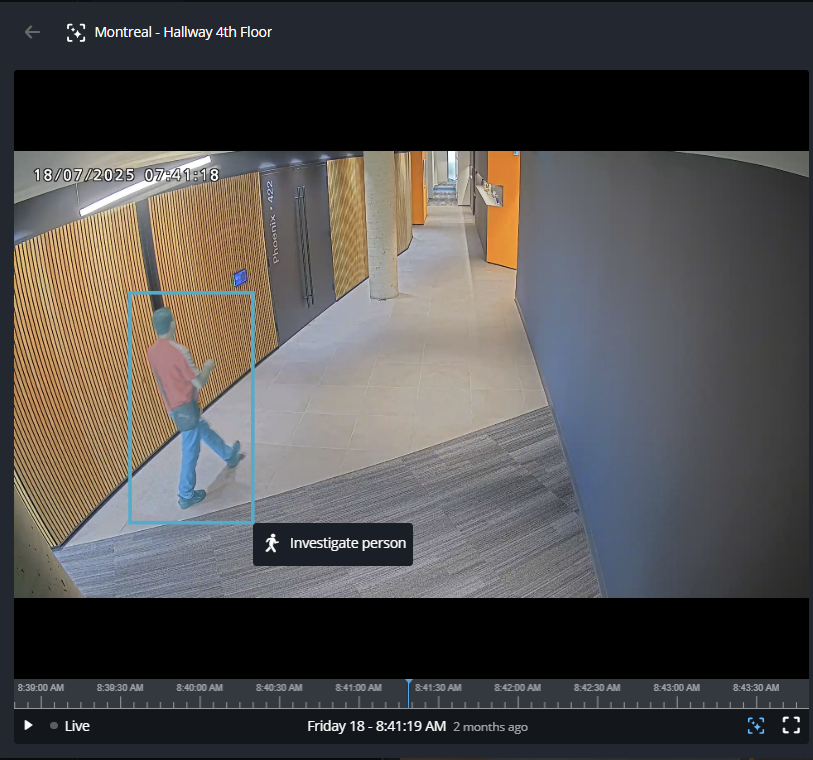Click the camera title Montreal - Hallway 4th Floor
The image size is (813, 760).
[181, 31]
